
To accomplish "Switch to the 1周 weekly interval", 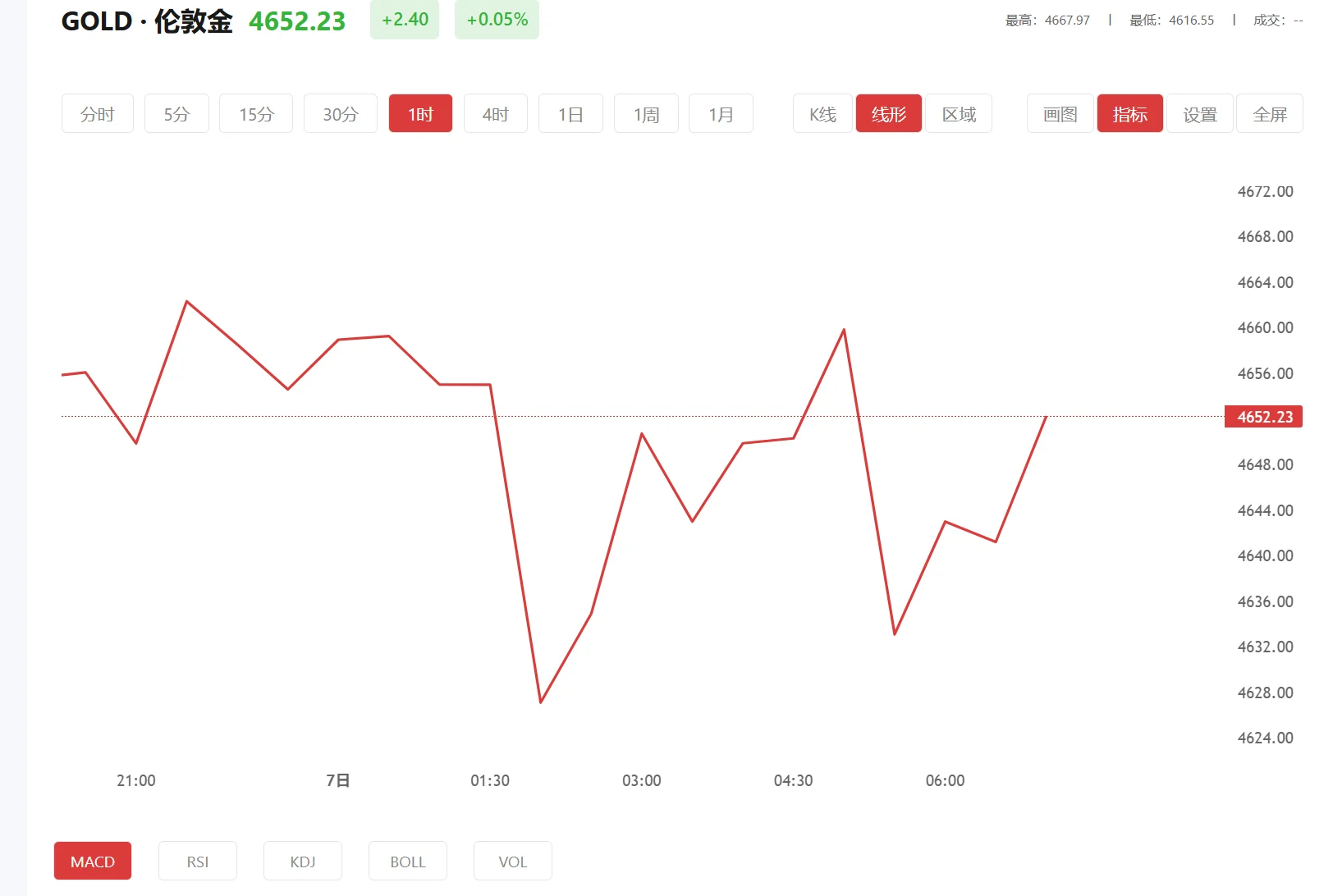I will coord(646,113).
